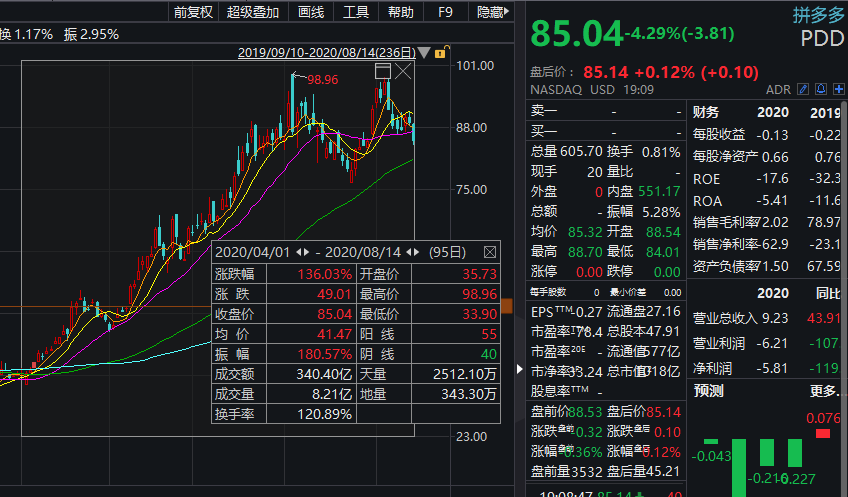
Task: Click the 买一 bid row
Action: [x=606, y=131]
